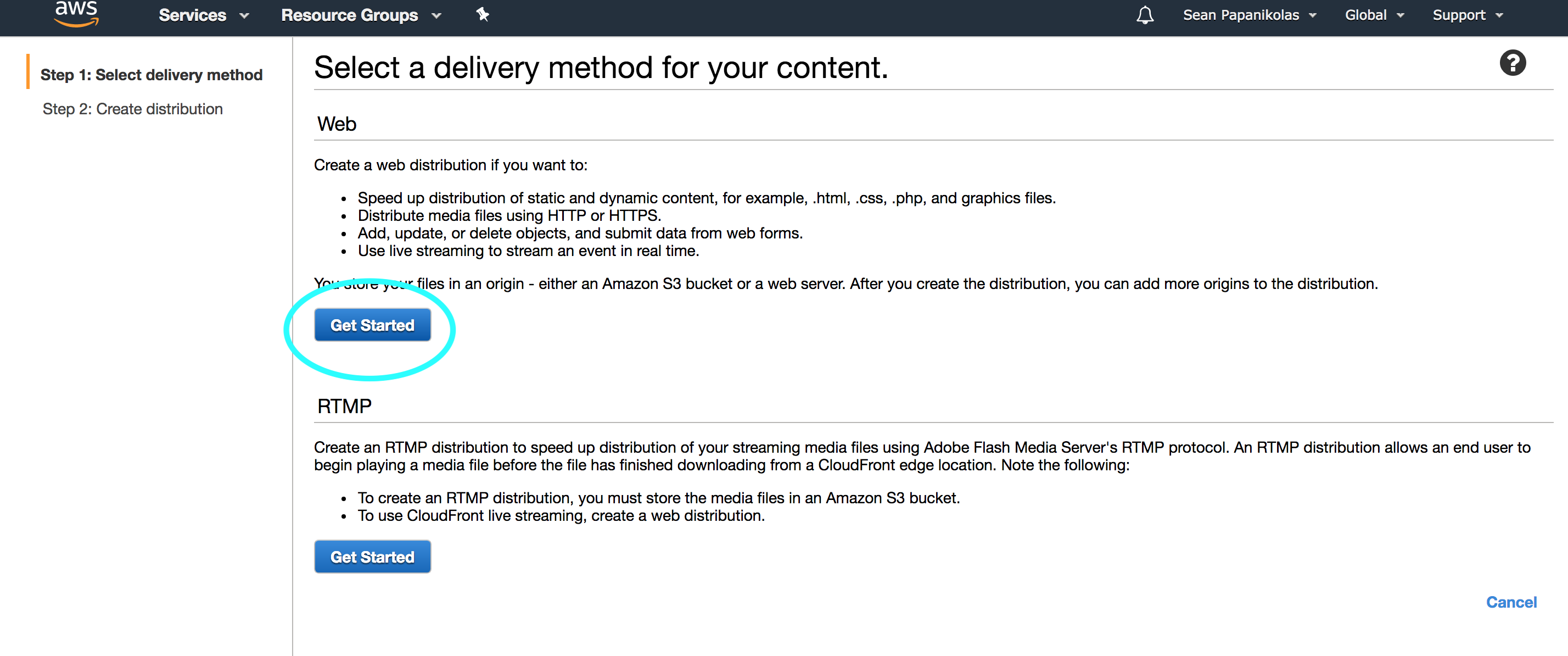
Task: Click the Cancel link
Action: 1511,602
